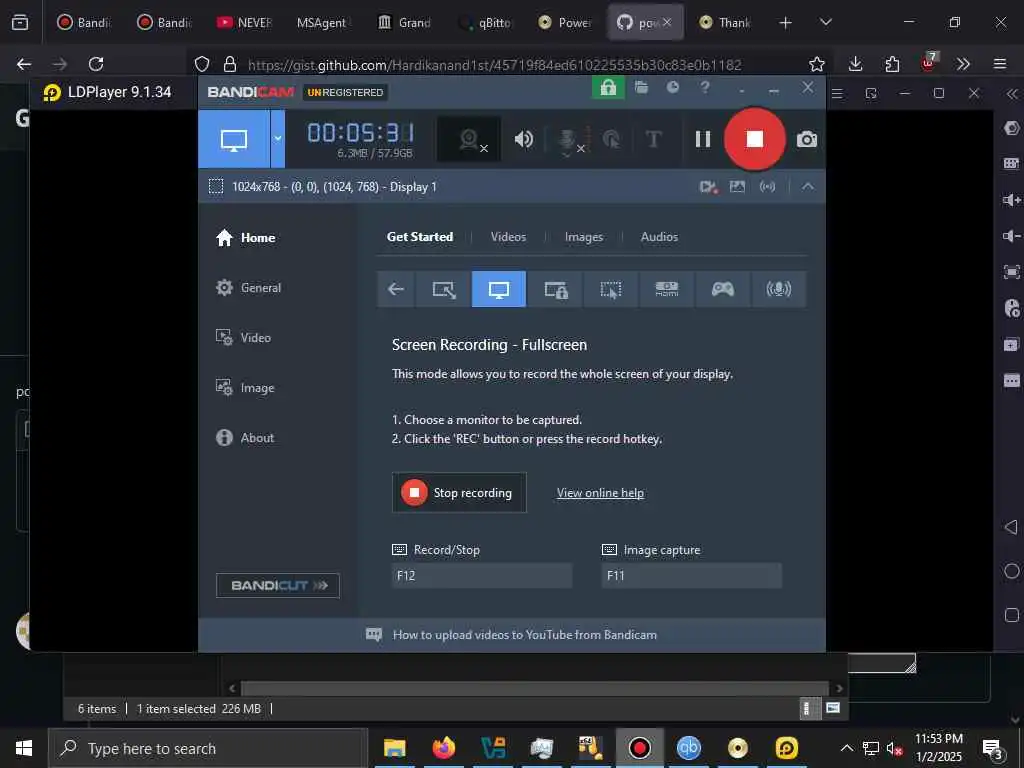Open the output folder icon in Bandicam
Screen dimensions: 1024x768
(x=641, y=88)
